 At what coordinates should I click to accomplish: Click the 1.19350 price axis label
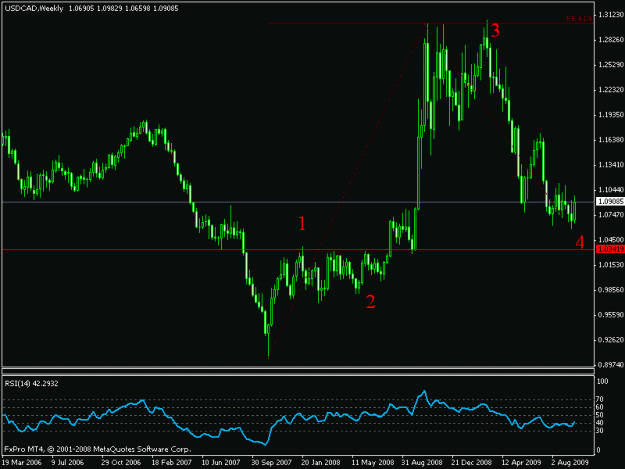click(611, 115)
